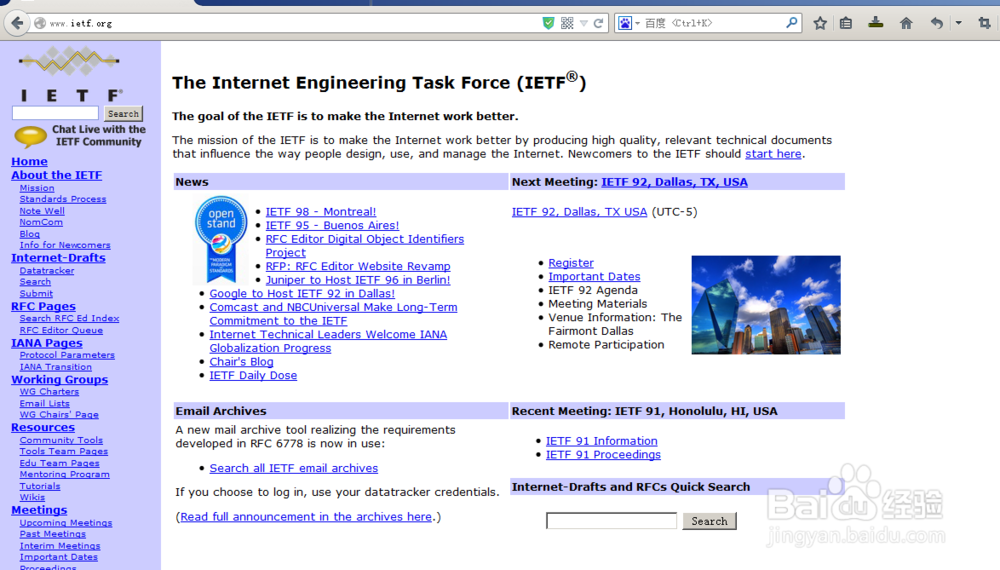Open IETF 98 - Montreal! news link

click(x=321, y=212)
